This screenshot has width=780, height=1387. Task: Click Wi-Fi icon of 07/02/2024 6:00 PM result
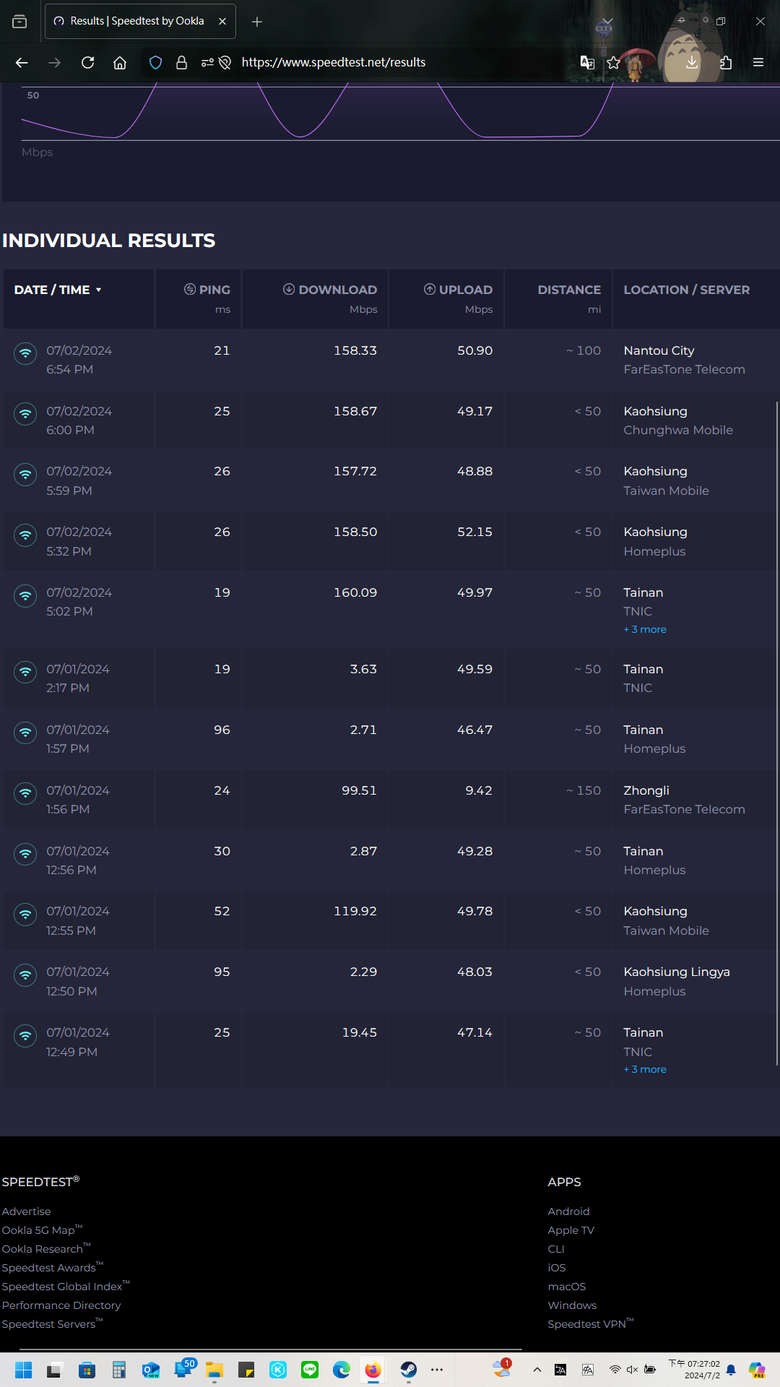point(25,414)
